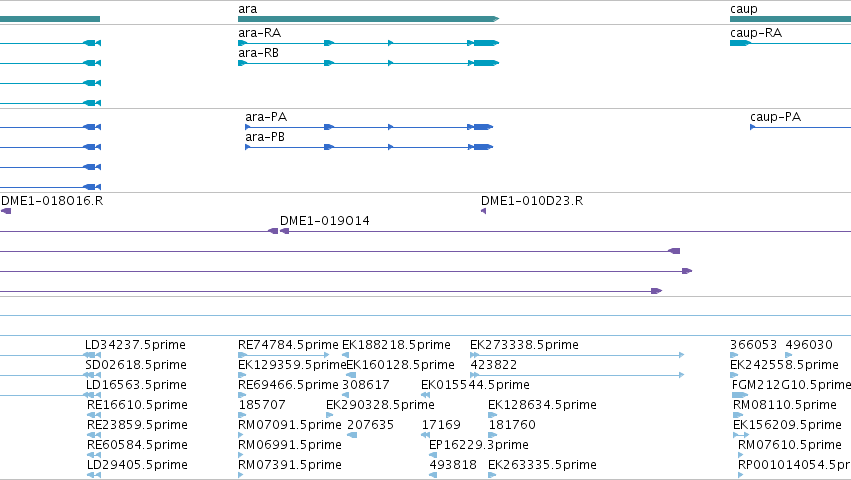Click RE74784.5prime EST label
This screenshot has height=480, width=851.
(288, 345)
